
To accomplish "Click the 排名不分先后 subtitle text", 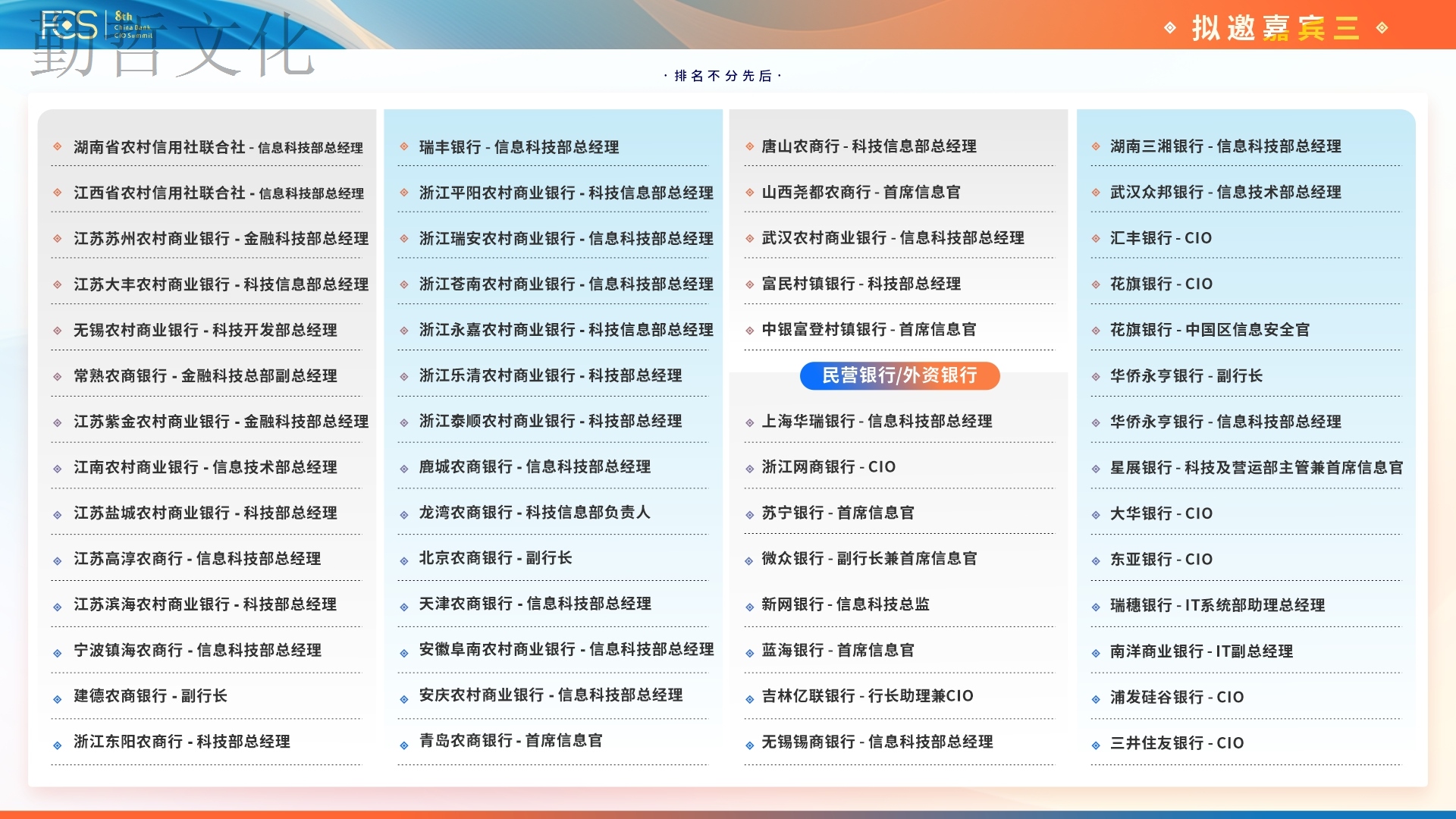I will (x=723, y=76).
